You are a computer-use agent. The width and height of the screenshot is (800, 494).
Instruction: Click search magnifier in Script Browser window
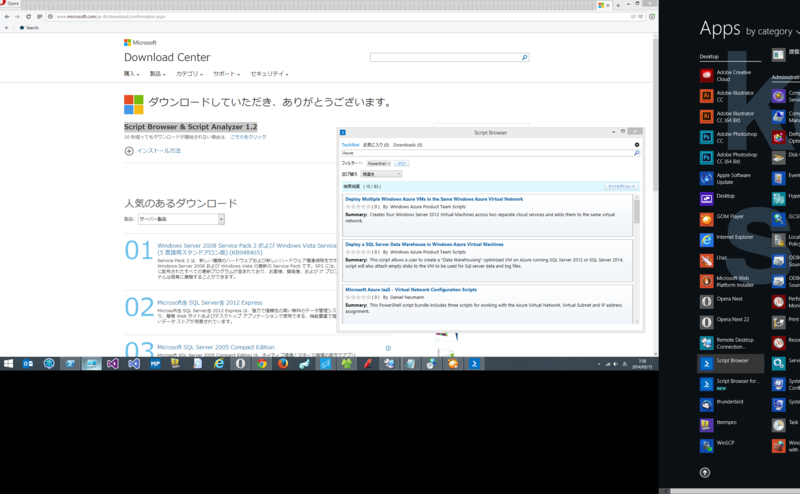pos(636,153)
